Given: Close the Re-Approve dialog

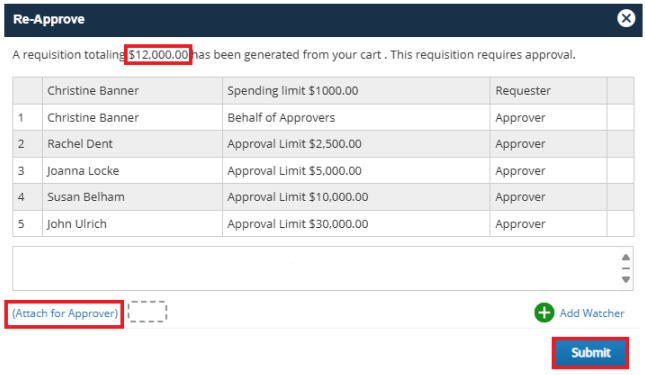Looking at the screenshot, I should coord(626,18).
